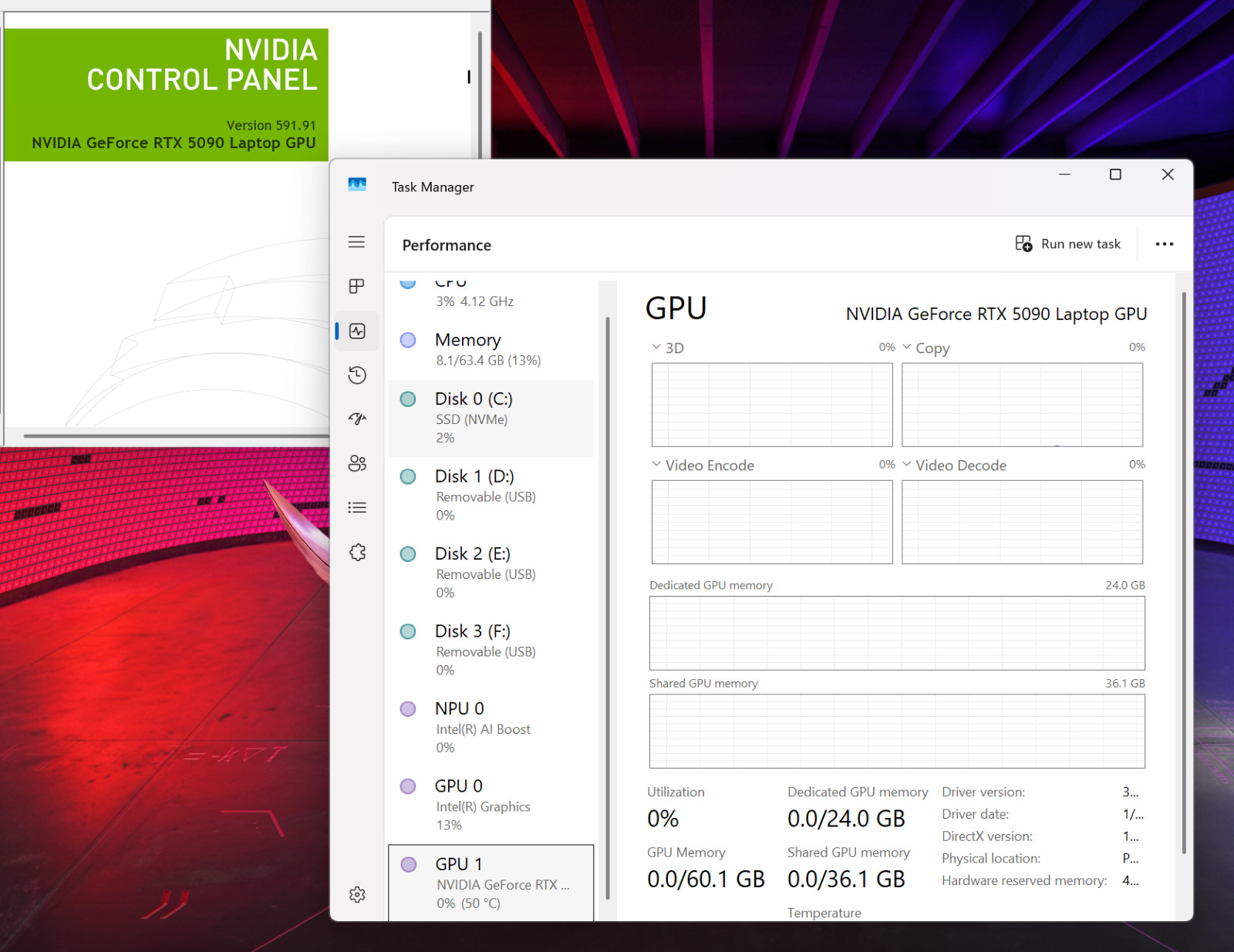Viewport: 1234px width, 952px height.
Task: Select NPU 0 Intel AI Boost entry
Action: click(491, 727)
